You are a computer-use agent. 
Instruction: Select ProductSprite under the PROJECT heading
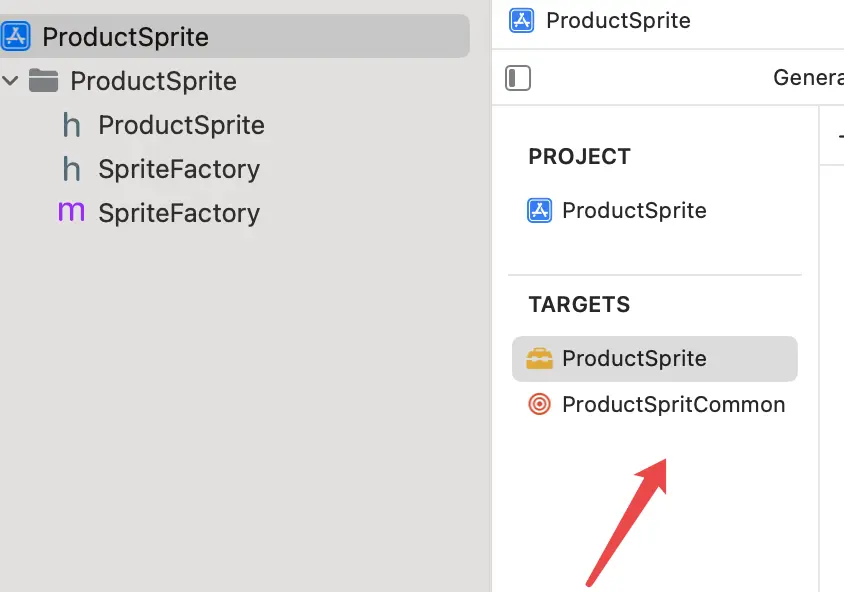click(x=634, y=210)
